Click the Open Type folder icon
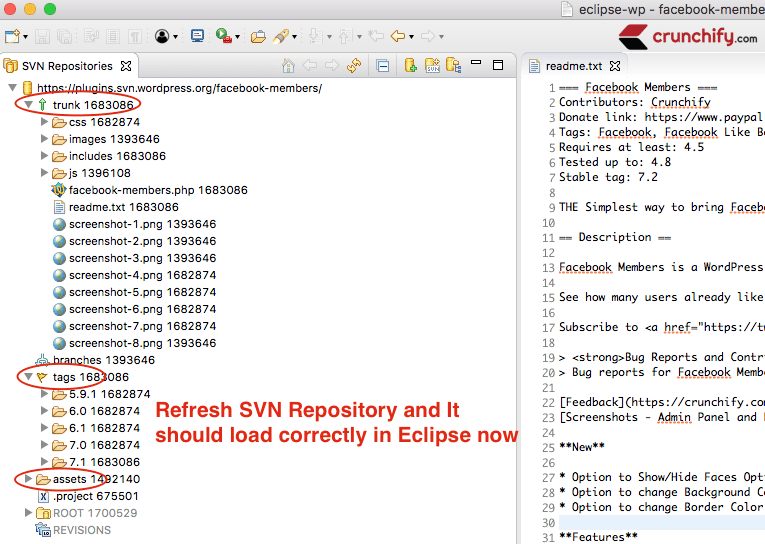Viewport: 765px width, 544px height. point(258,37)
